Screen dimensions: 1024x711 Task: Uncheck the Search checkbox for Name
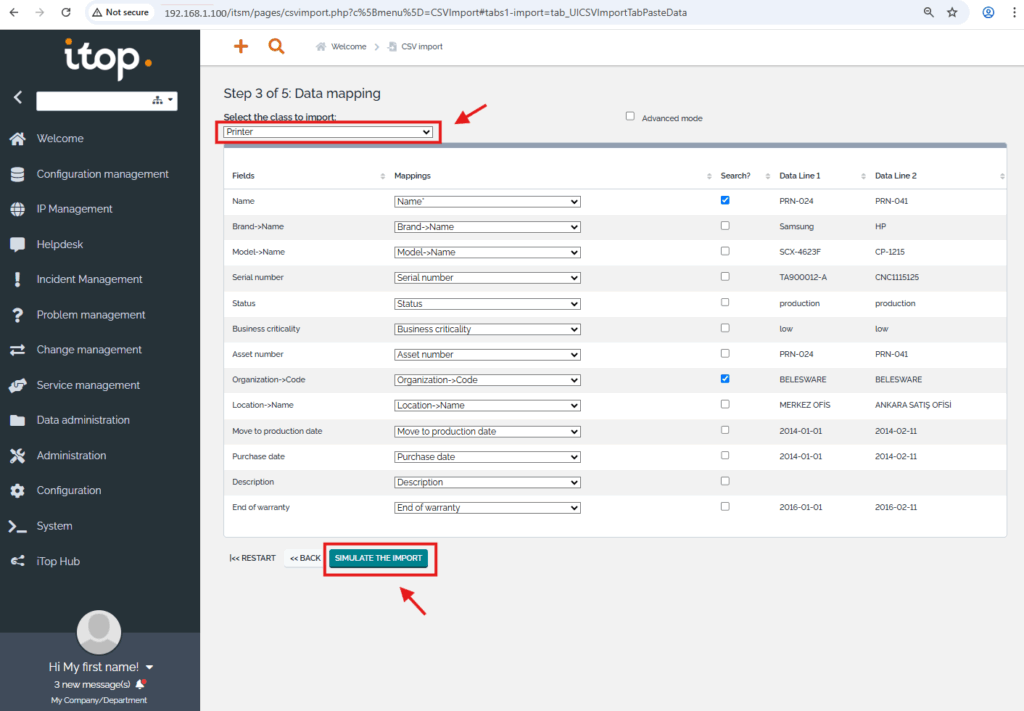(x=725, y=200)
